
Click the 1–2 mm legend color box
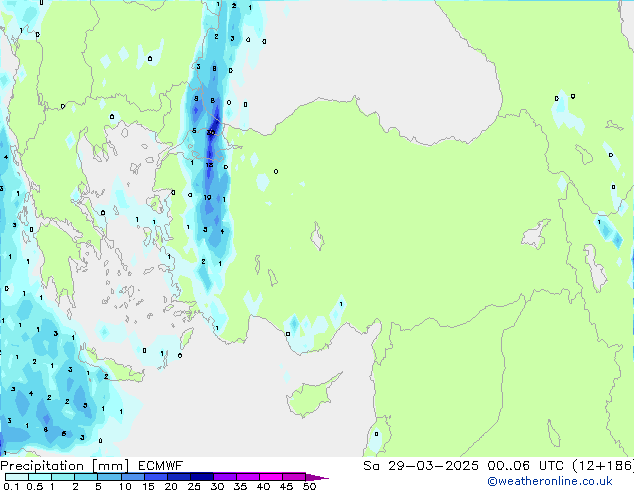coord(63,477)
